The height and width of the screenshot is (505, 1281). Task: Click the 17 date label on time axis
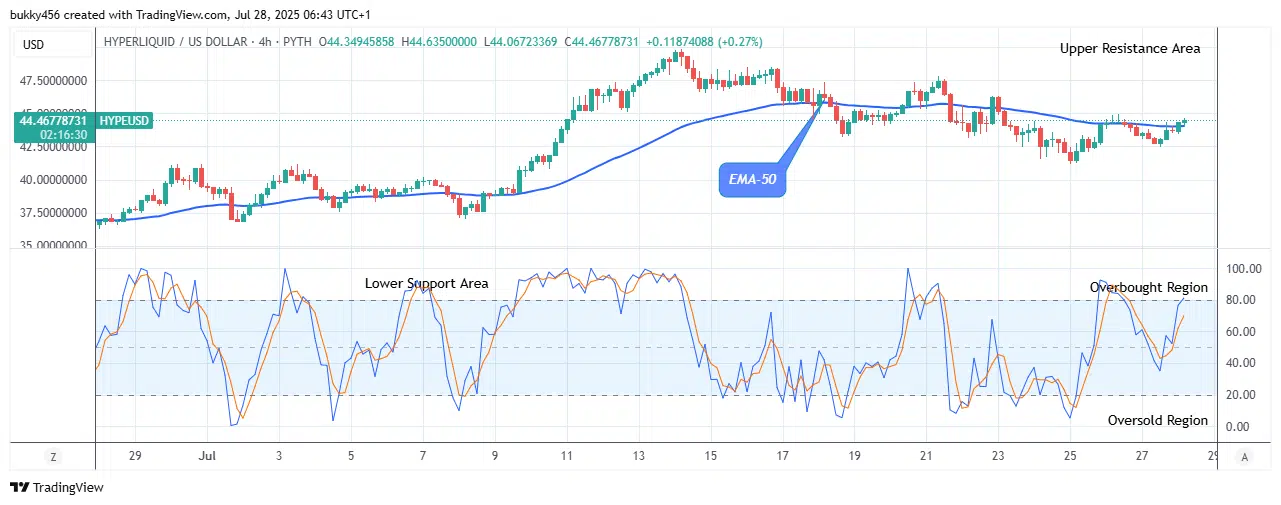(x=782, y=456)
